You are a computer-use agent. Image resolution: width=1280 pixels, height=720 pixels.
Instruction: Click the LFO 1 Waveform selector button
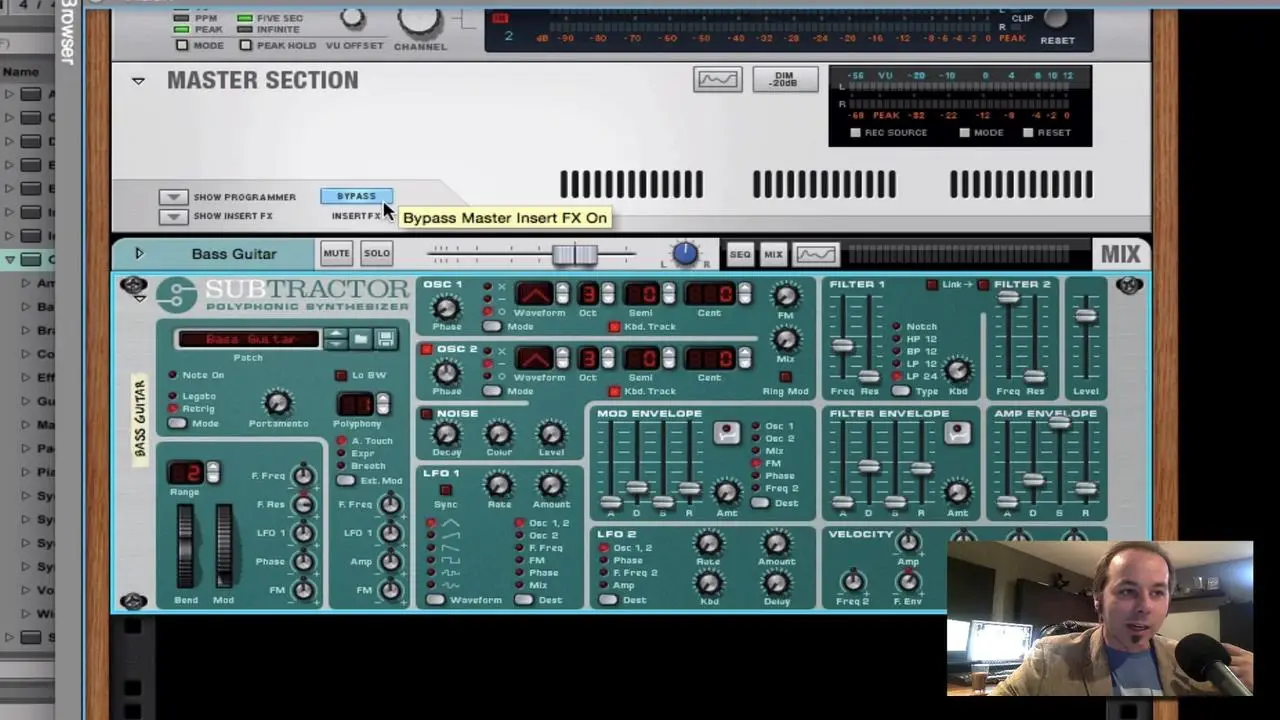[435, 600]
